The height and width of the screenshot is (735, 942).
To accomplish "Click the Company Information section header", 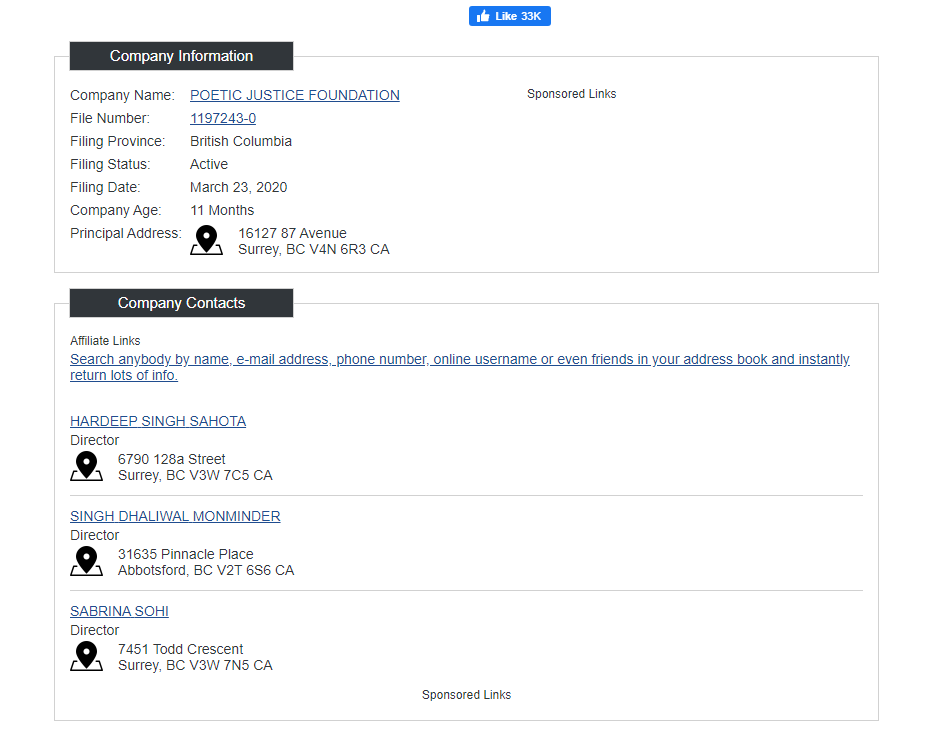I will [x=181, y=56].
